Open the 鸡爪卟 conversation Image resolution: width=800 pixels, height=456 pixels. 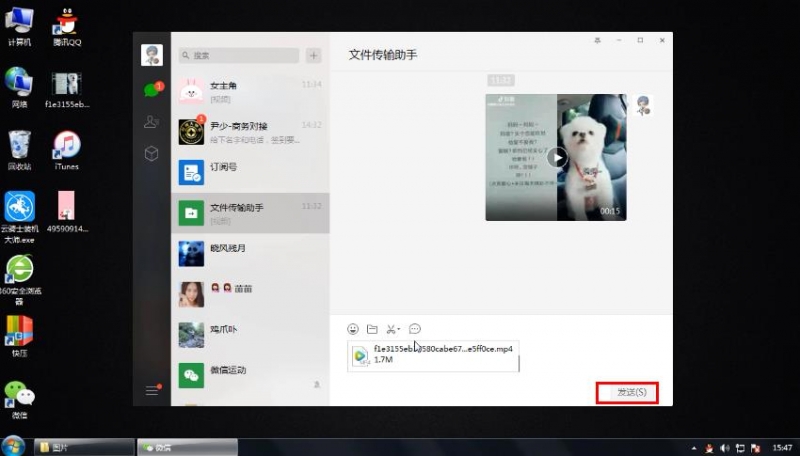pyautogui.click(x=251, y=335)
